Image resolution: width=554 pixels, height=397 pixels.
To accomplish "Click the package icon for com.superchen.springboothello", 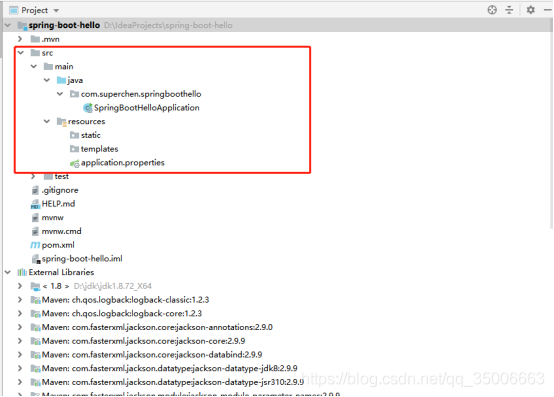I will [74, 94].
